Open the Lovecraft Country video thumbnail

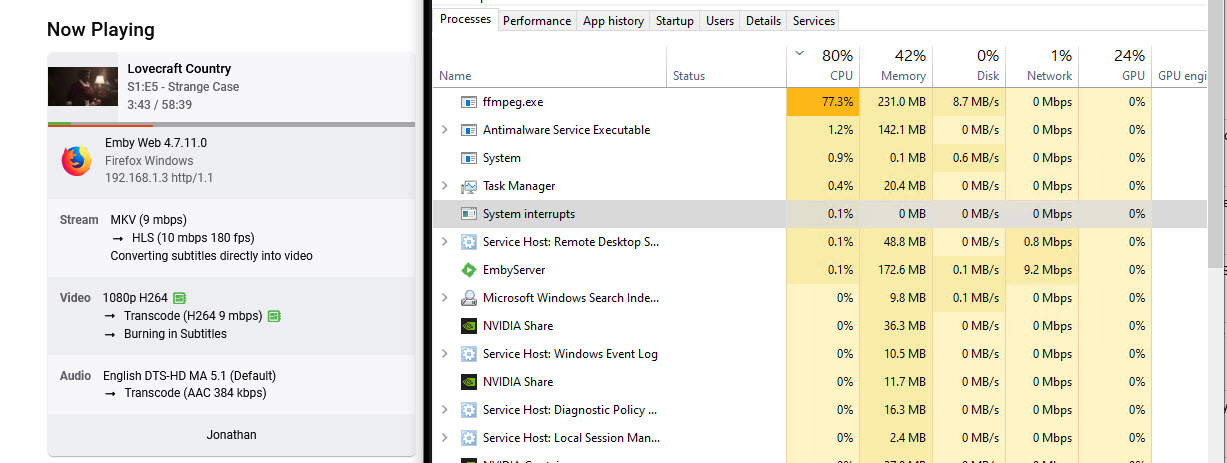pyautogui.click(x=83, y=86)
